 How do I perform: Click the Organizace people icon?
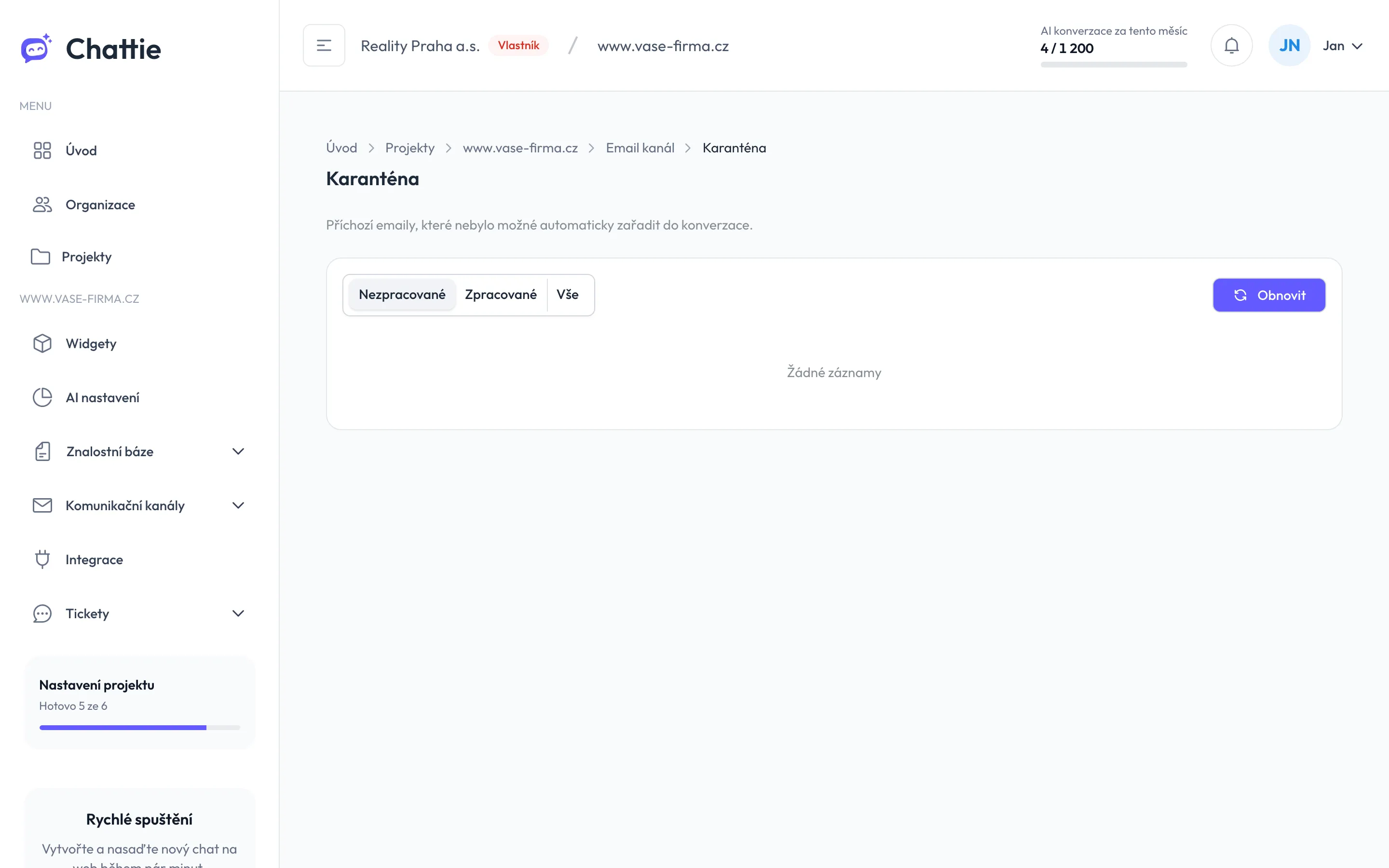[42, 204]
